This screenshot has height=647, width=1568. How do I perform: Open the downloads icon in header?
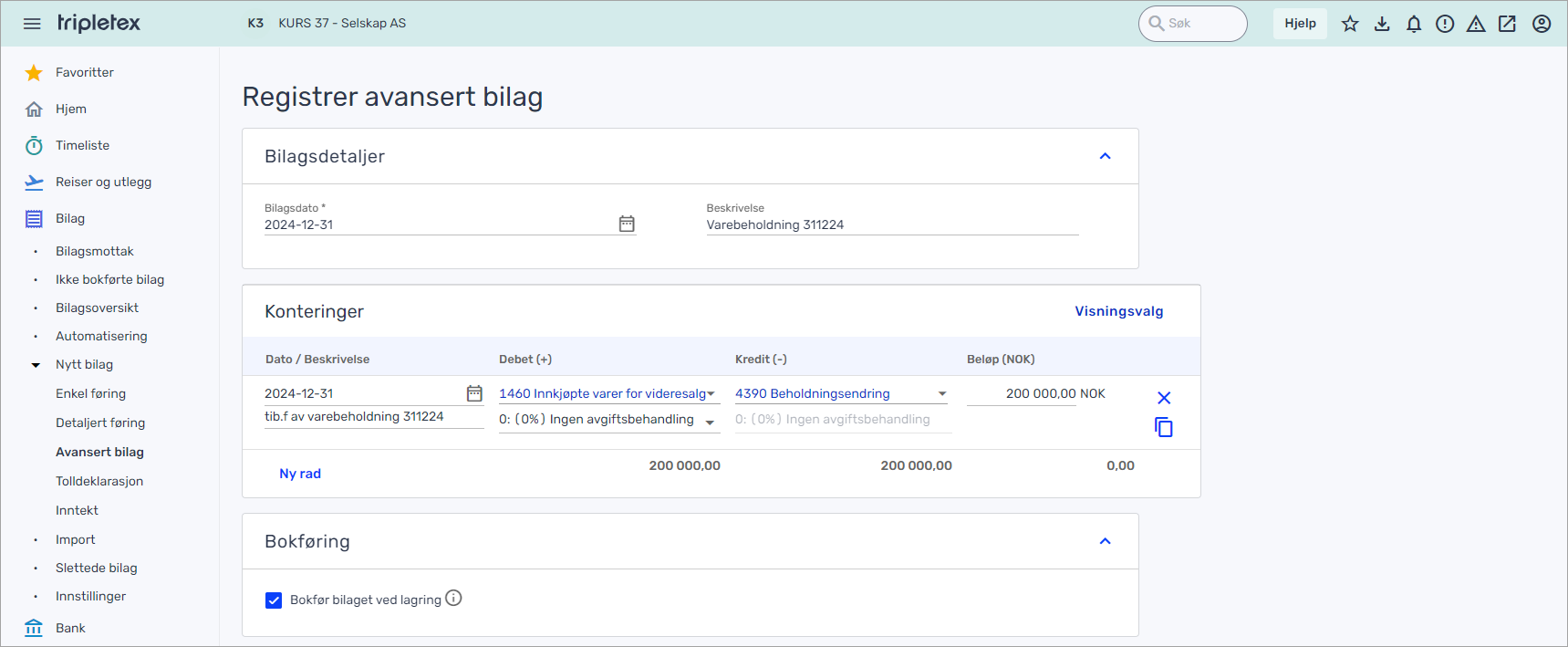[x=1382, y=24]
